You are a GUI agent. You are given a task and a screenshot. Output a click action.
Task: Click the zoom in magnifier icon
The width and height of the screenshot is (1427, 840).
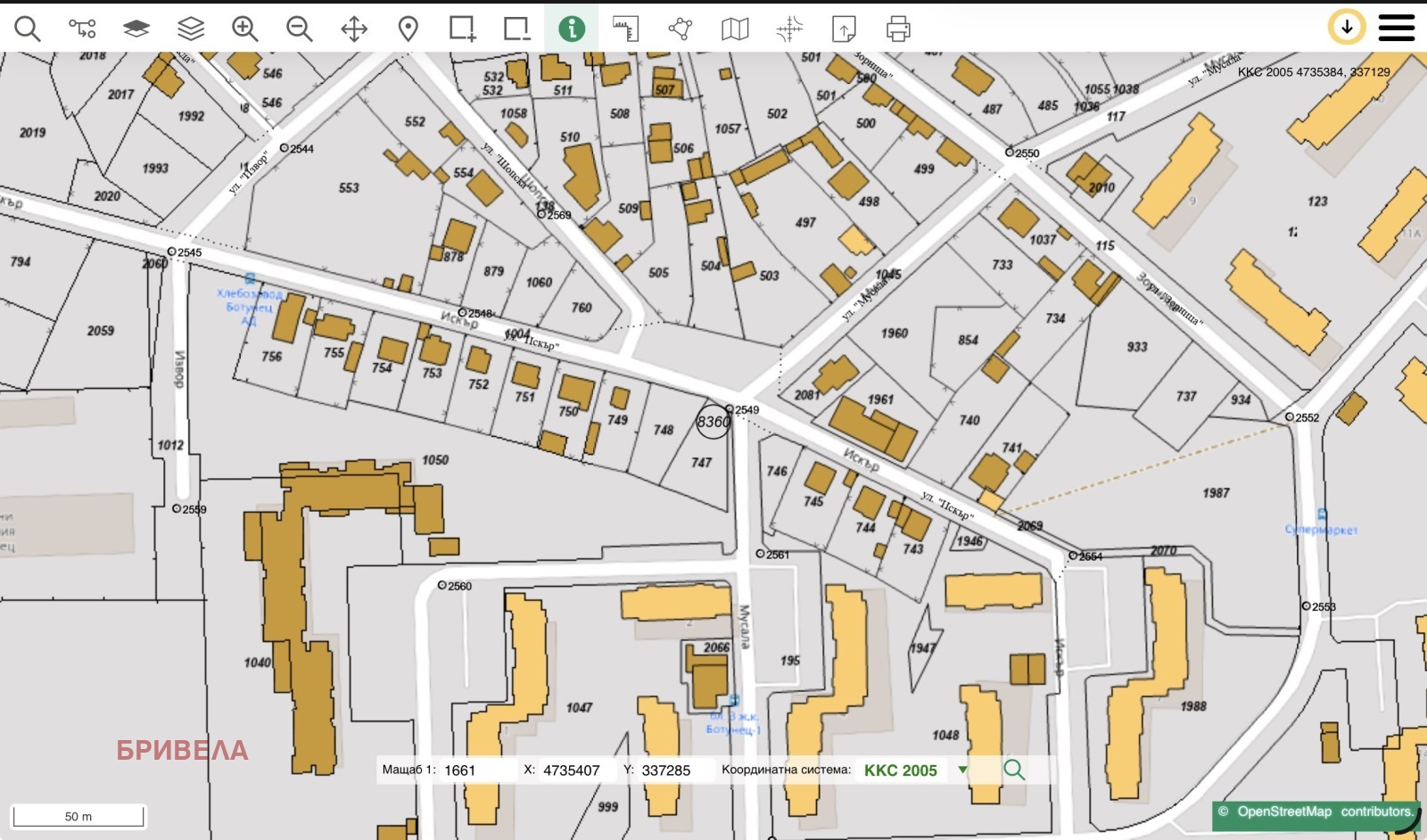tap(244, 29)
